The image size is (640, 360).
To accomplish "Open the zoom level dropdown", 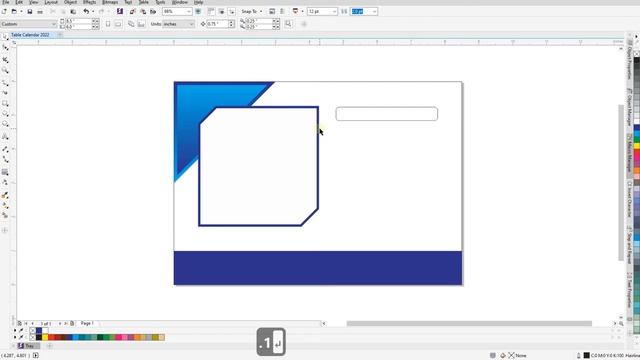I will click(x=189, y=11).
